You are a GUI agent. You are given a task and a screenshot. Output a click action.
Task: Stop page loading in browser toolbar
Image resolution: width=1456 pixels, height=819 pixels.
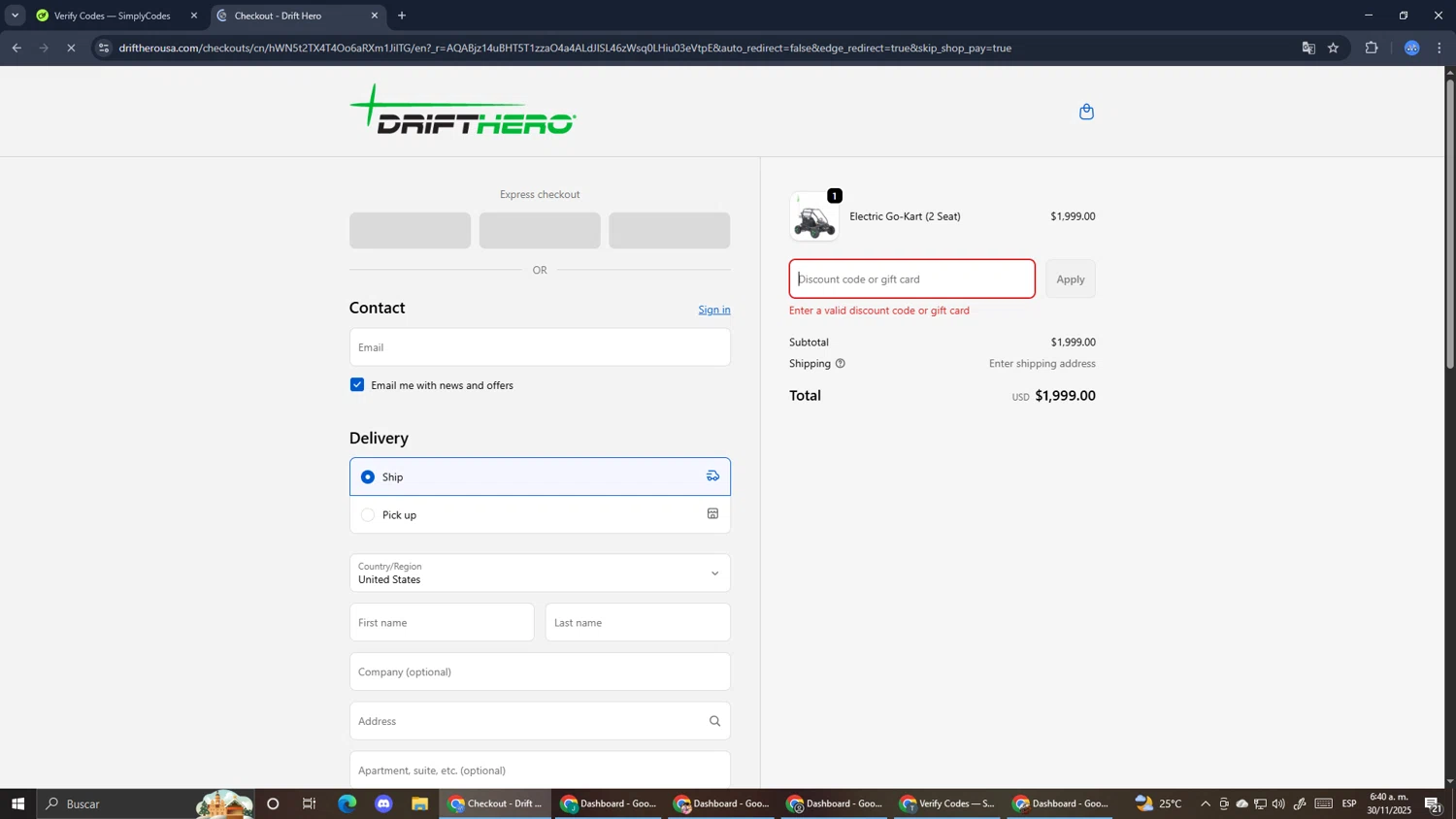pyautogui.click(x=71, y=48)
